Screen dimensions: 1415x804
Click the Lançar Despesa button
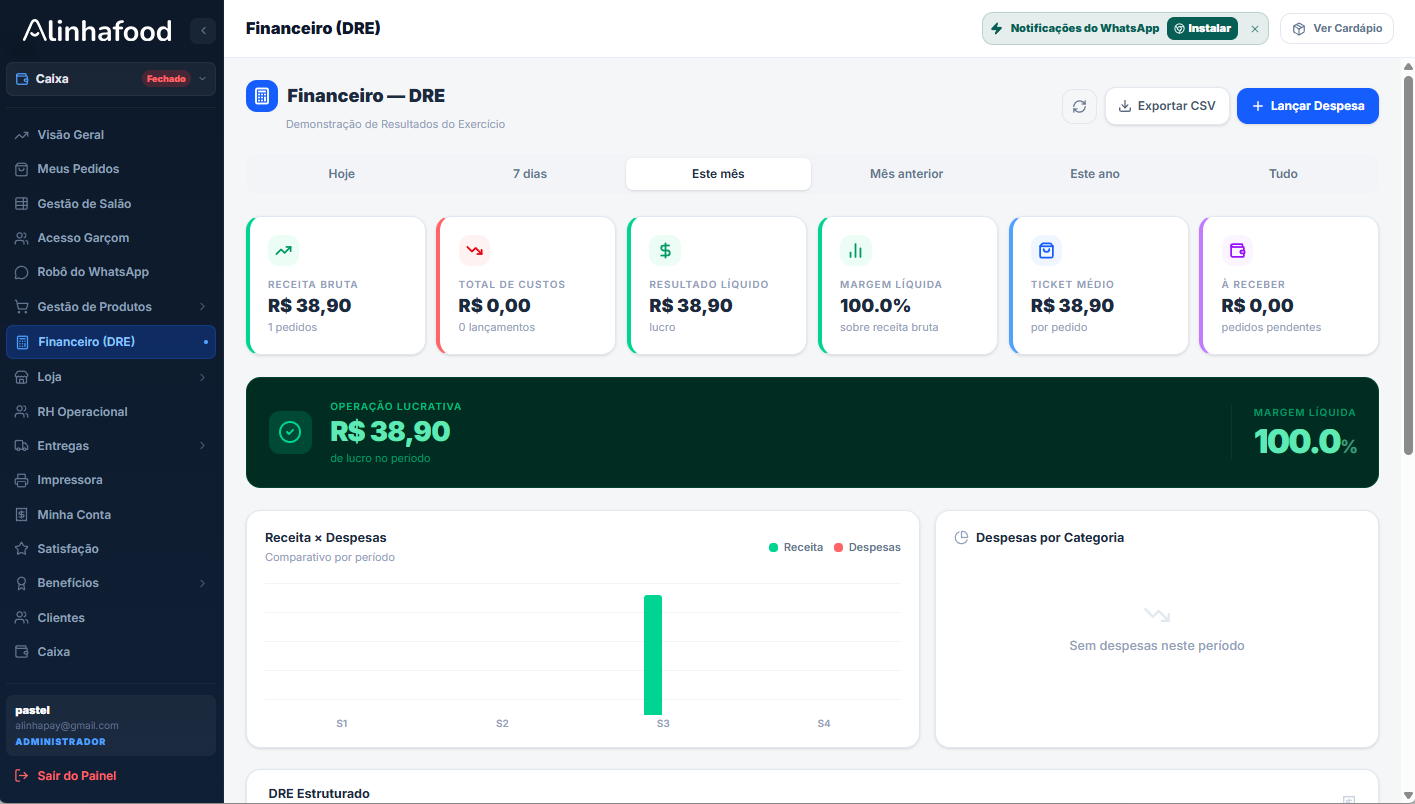1307,105
